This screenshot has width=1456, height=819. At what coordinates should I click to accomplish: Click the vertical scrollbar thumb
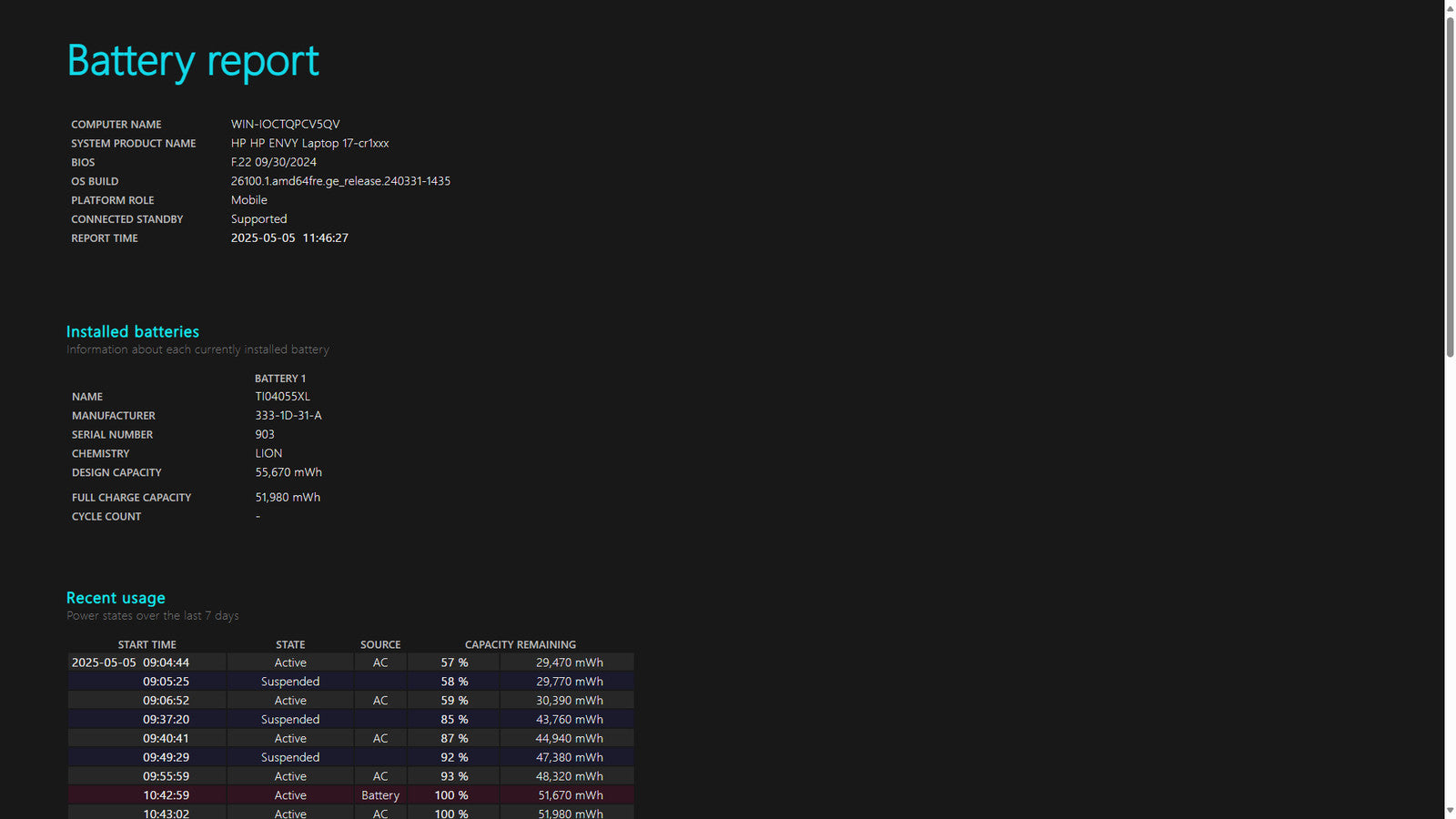point(1450,187)
